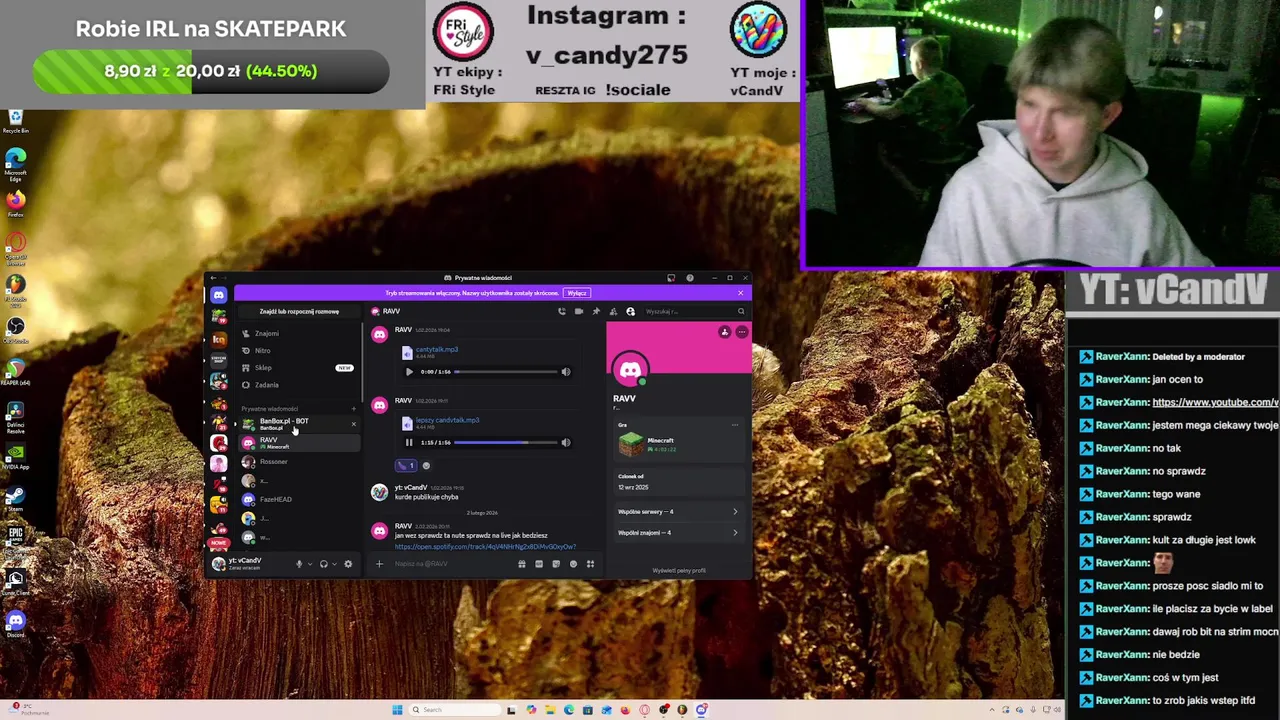
Task: Click the taskbar Search box
Action: point(454,710)
